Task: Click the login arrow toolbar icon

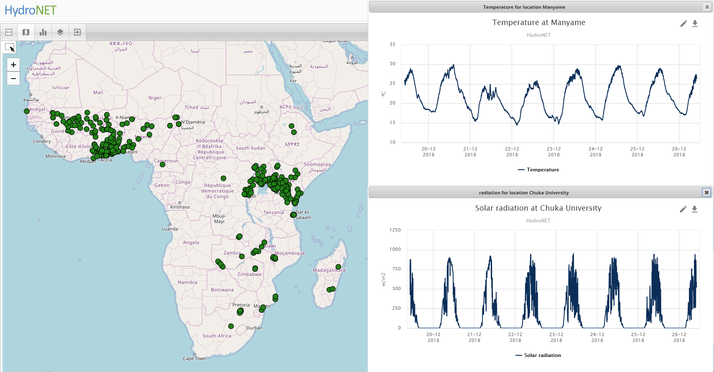Action: click(77, 32)
